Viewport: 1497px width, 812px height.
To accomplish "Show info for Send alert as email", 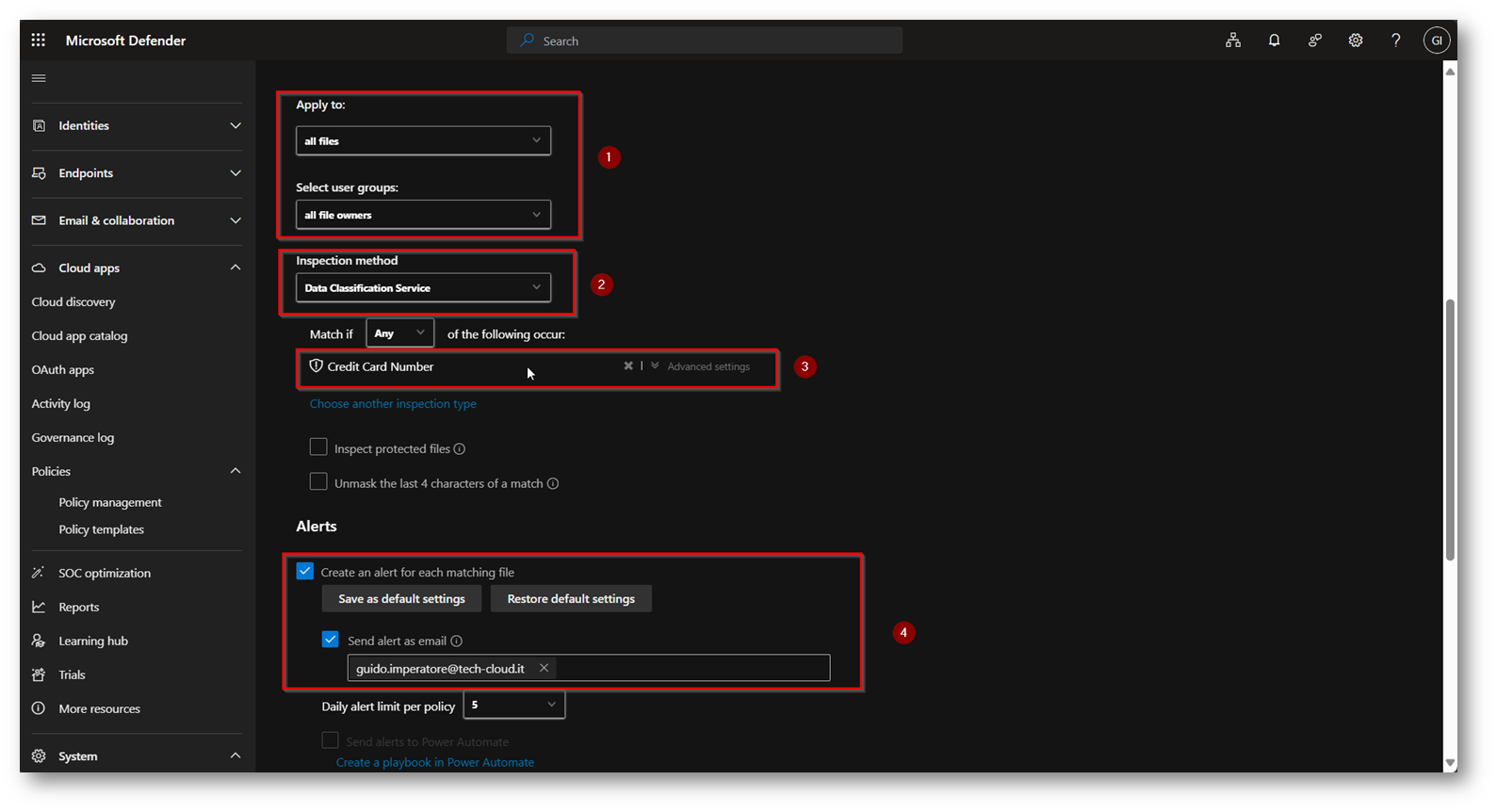I will (x=457, y=641).
